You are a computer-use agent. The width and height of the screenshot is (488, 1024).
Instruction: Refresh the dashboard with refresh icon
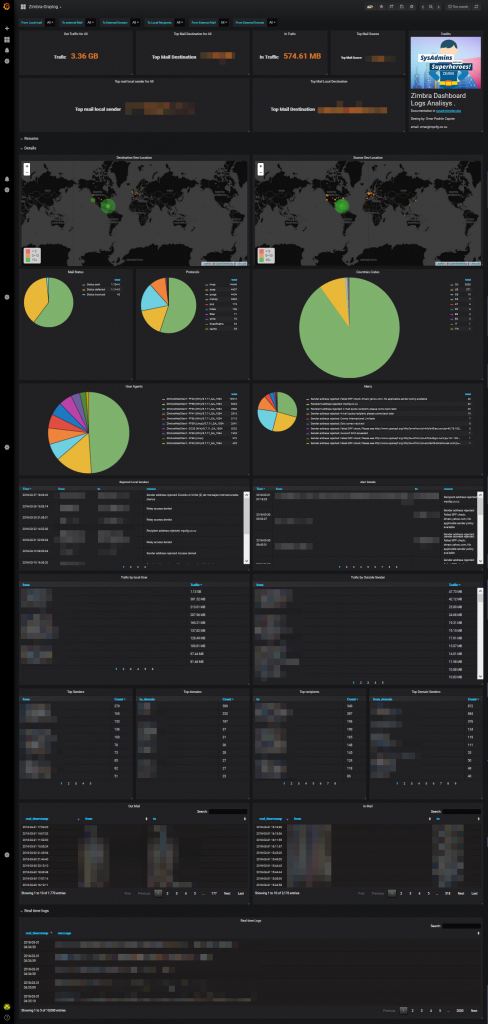point(477,7)
